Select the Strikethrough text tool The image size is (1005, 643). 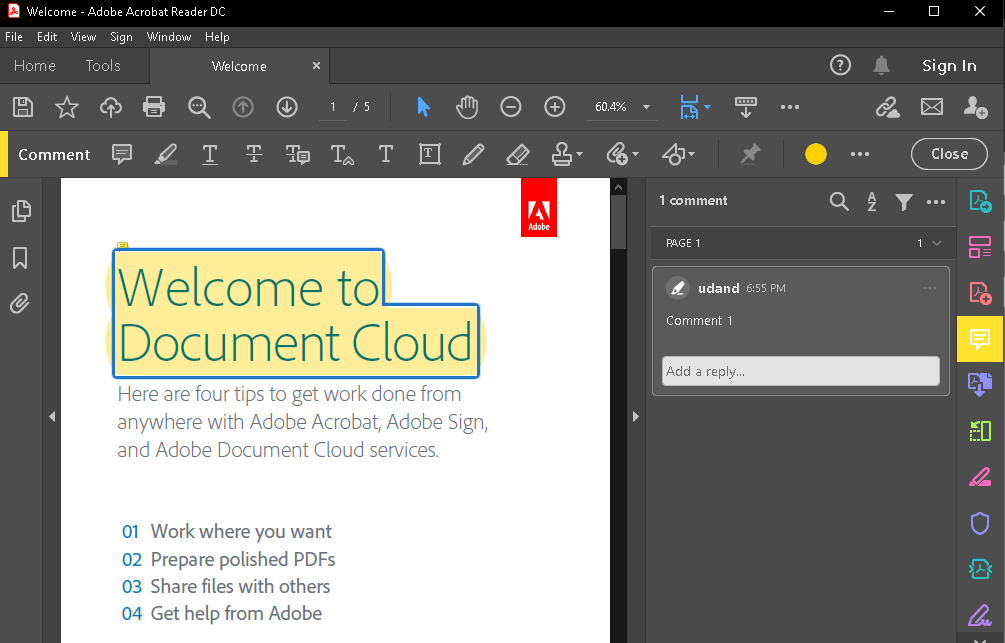pos(254,155)
